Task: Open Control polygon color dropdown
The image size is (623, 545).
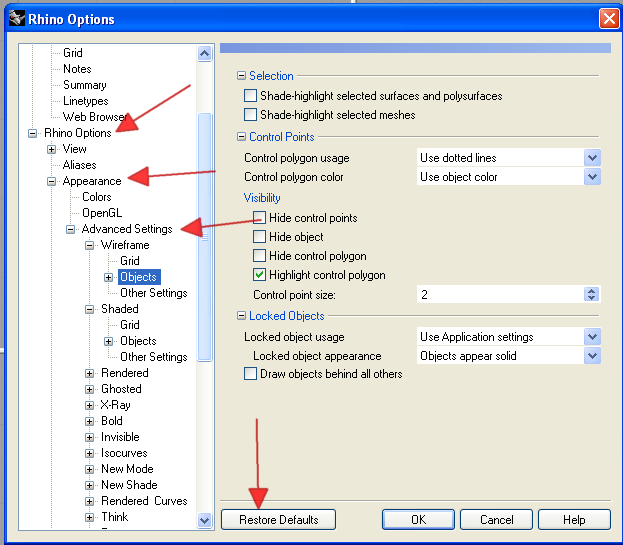Action: (592, 177)
